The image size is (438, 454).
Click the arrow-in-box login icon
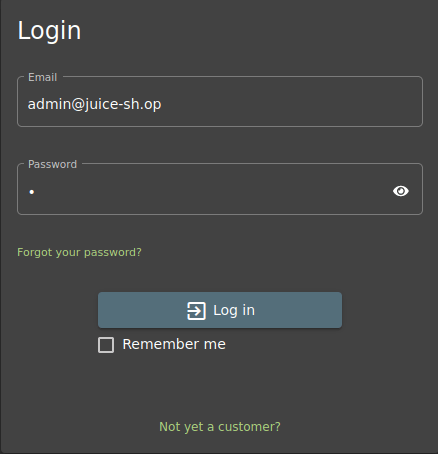click(x=196, y=311)
